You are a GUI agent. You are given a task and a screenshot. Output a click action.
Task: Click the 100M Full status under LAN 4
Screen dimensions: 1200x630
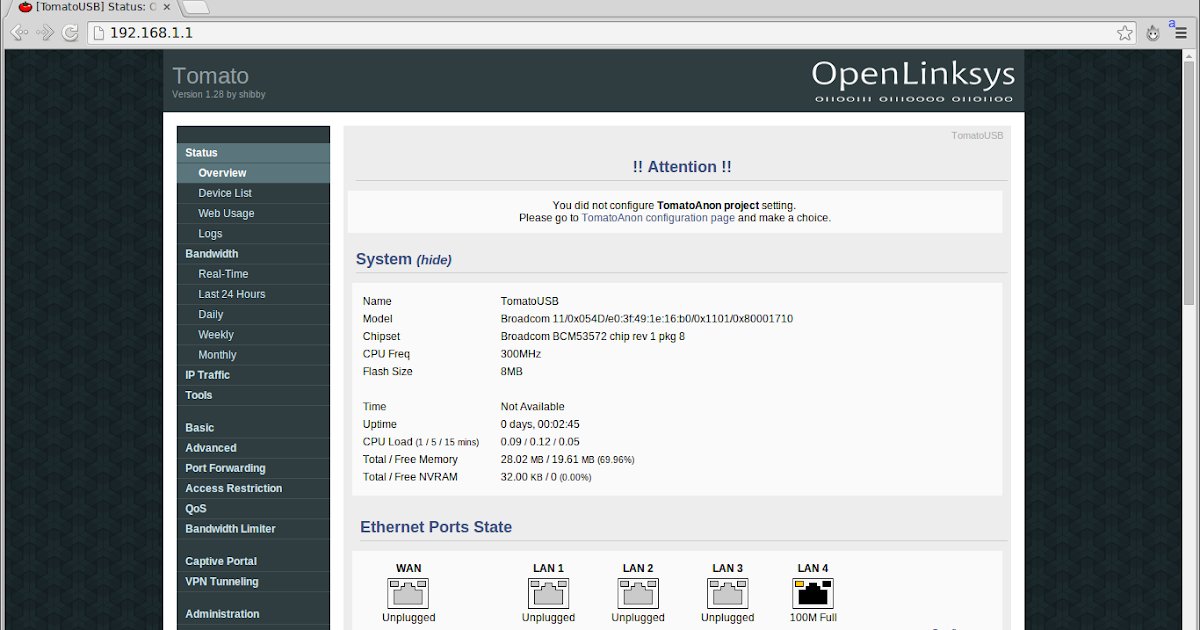[813, 618]
